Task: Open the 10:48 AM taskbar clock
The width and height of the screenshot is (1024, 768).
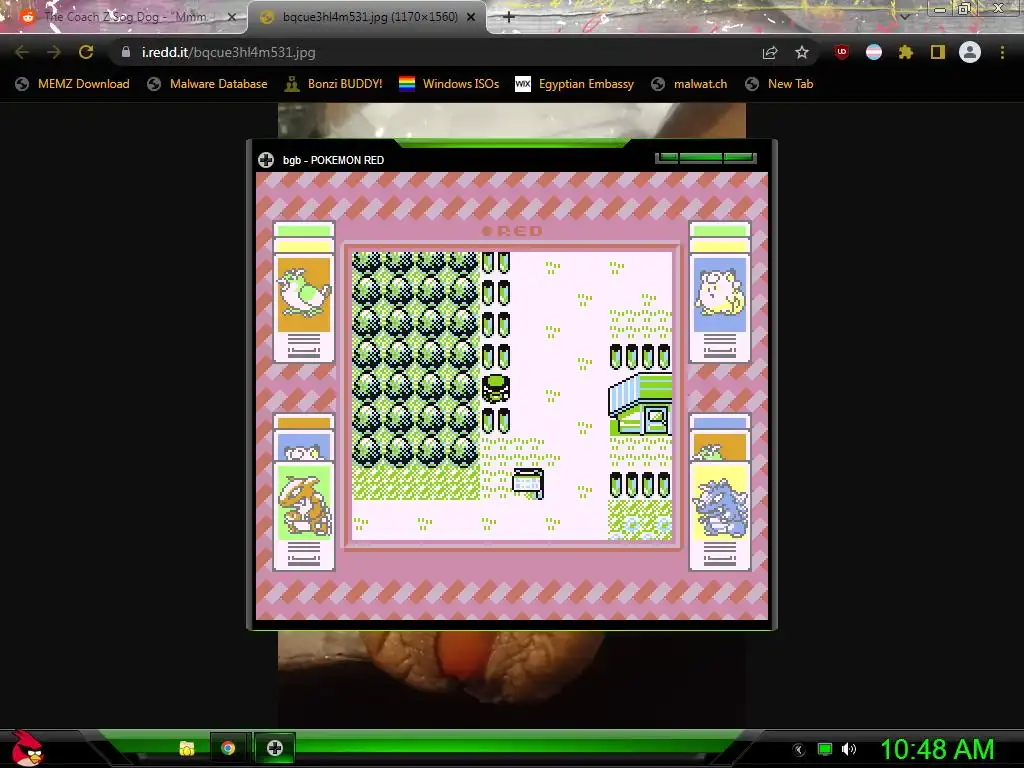Action: (937, 750)
